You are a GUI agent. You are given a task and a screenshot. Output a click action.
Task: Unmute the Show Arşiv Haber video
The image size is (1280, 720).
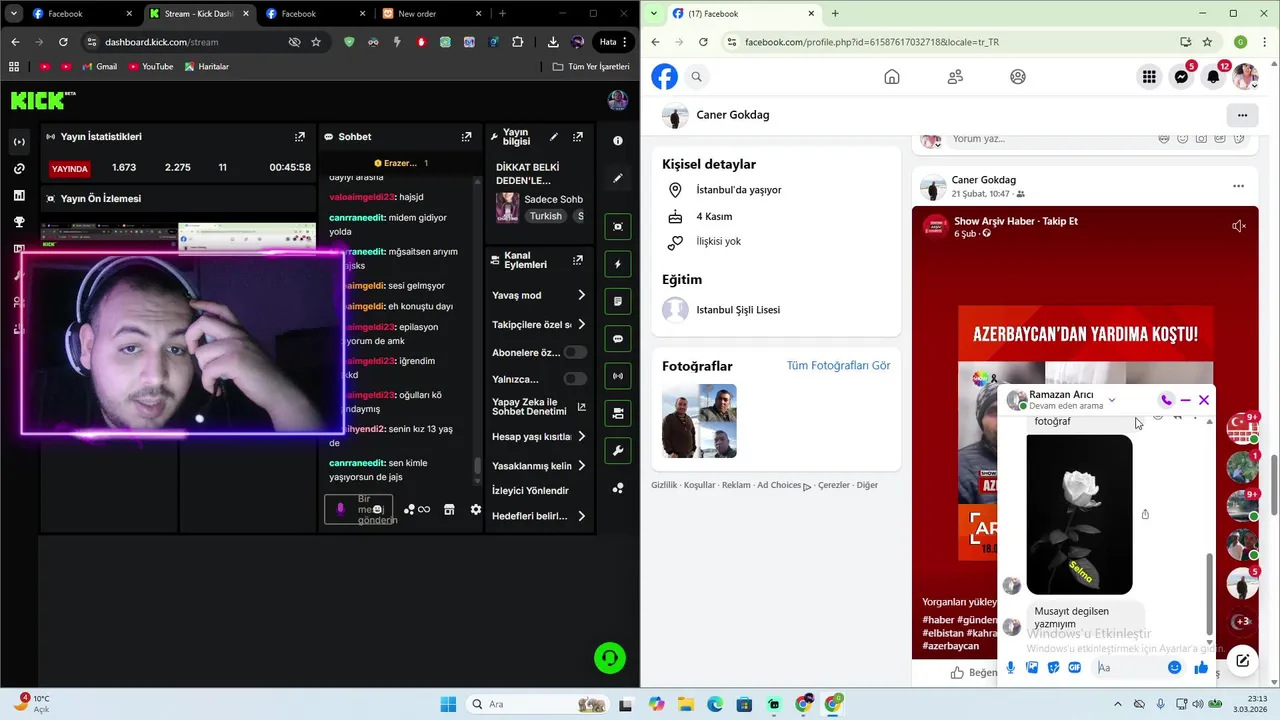1239,226
